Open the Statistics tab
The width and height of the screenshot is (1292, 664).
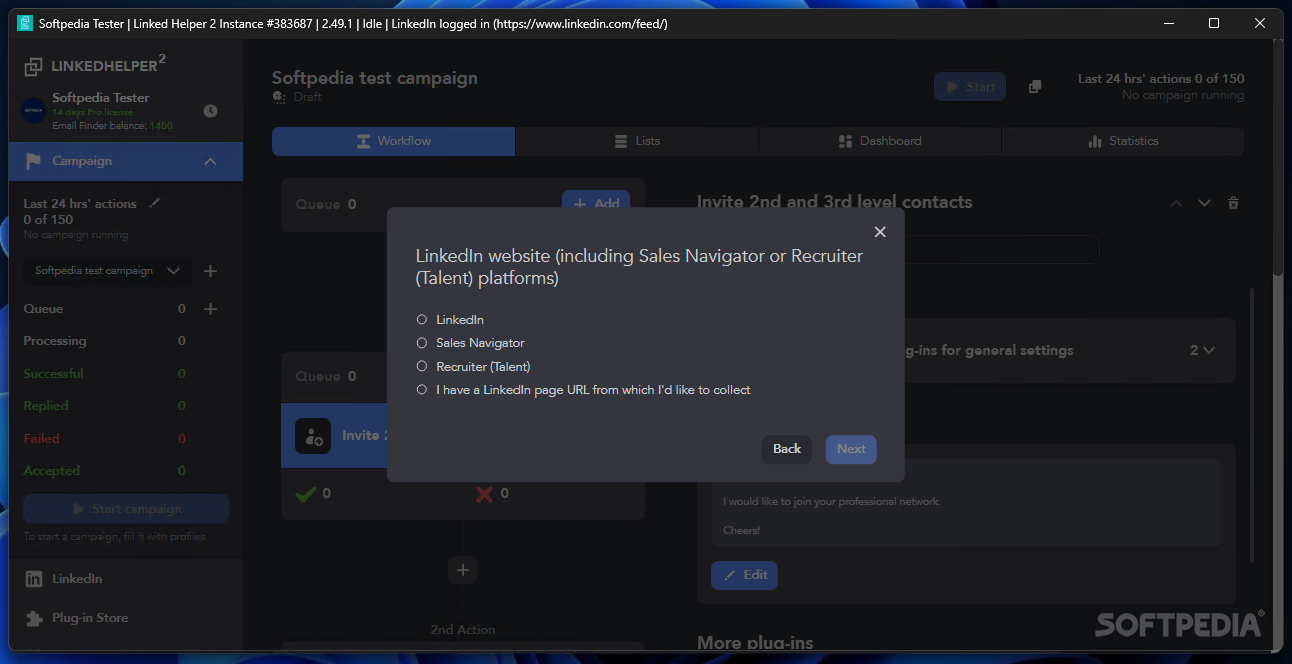point(1123,141)
